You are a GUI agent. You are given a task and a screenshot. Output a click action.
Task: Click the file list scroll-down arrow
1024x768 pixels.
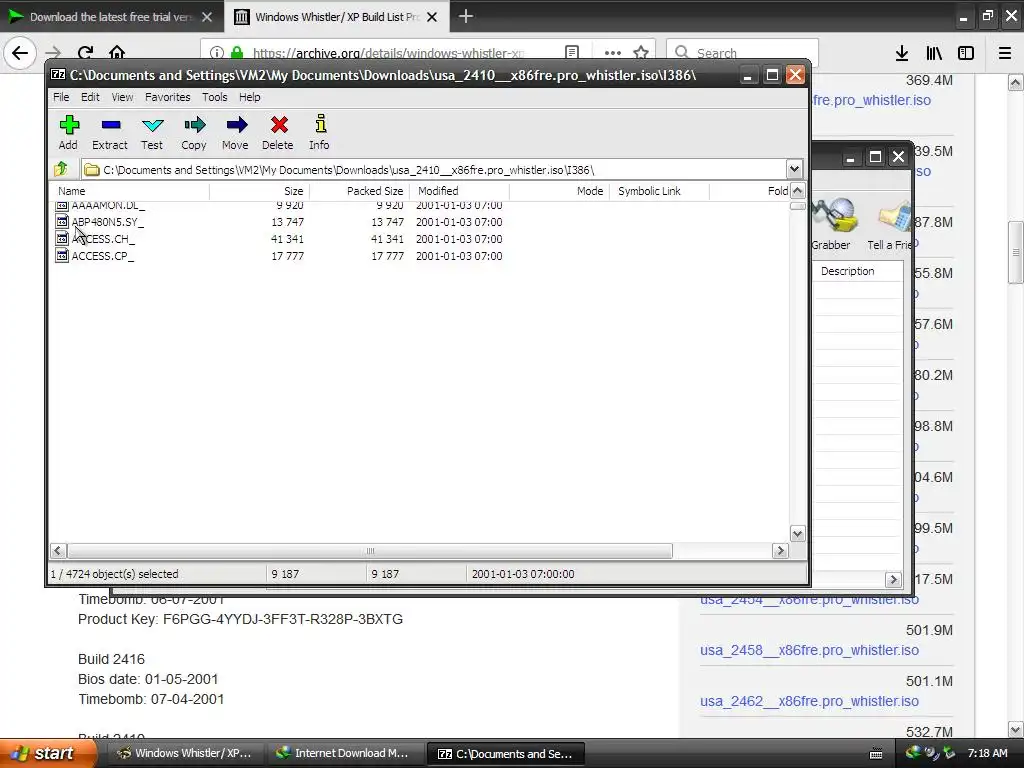(x=797, y=534)
